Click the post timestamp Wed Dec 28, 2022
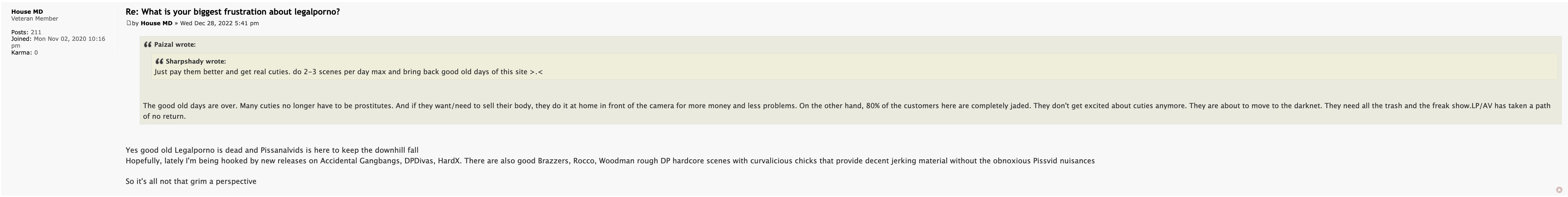 (219, 23)
